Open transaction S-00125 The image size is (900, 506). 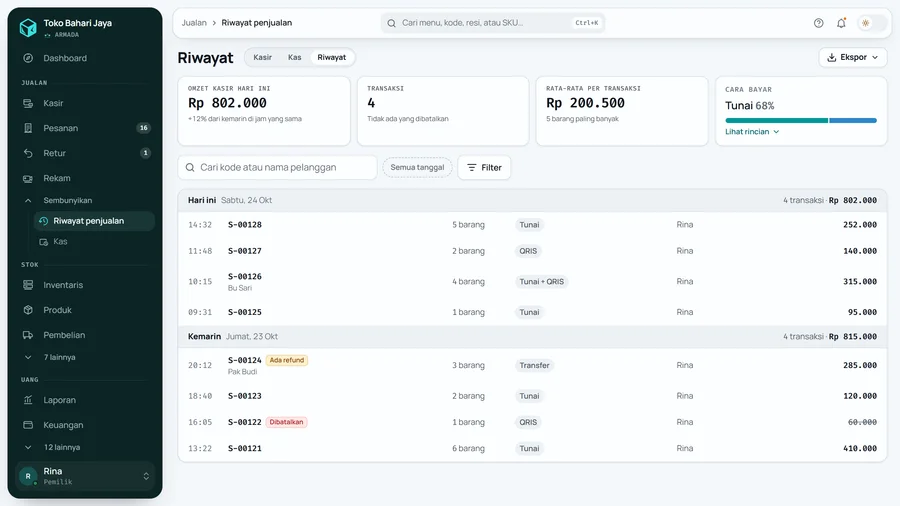[x=532, y=312]
